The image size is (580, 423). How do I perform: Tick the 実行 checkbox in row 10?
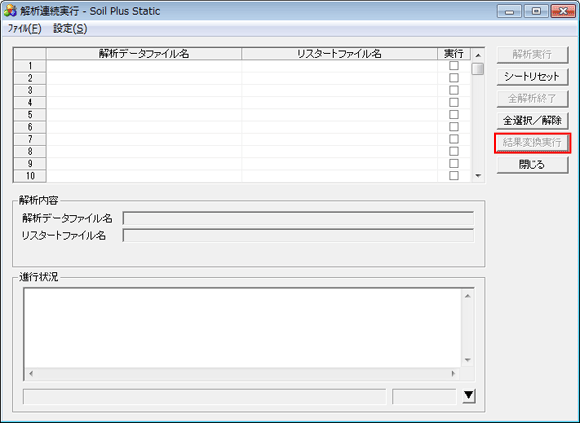coord(454,176)
